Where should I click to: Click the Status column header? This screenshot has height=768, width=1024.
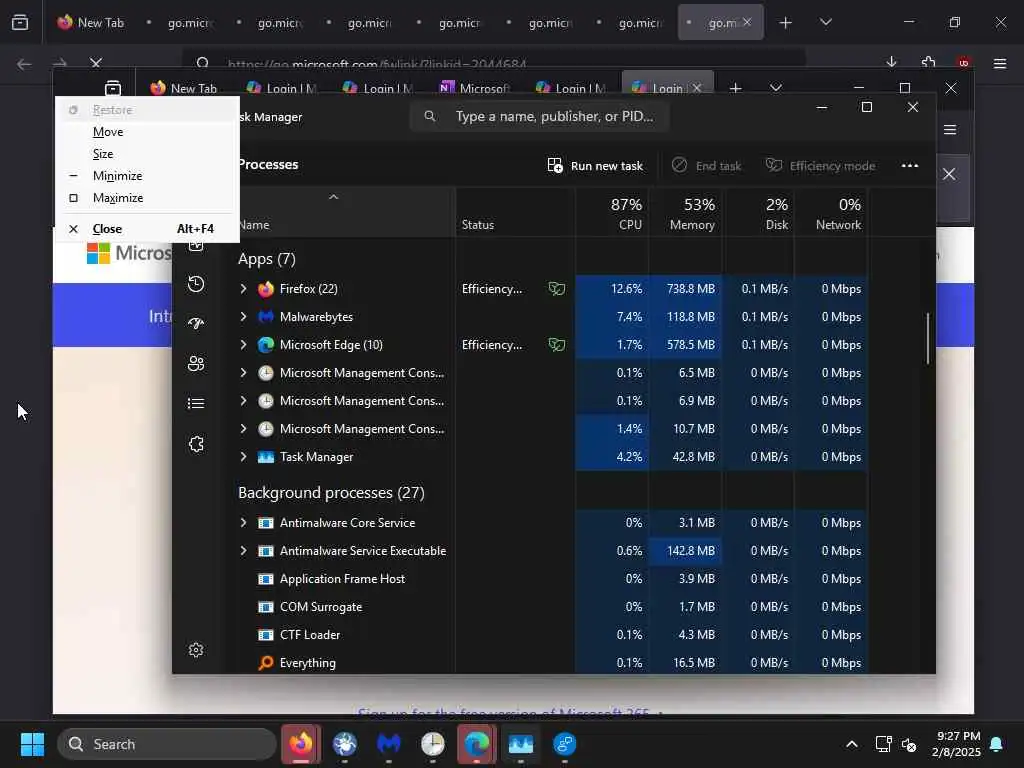[x=515, y=213]
